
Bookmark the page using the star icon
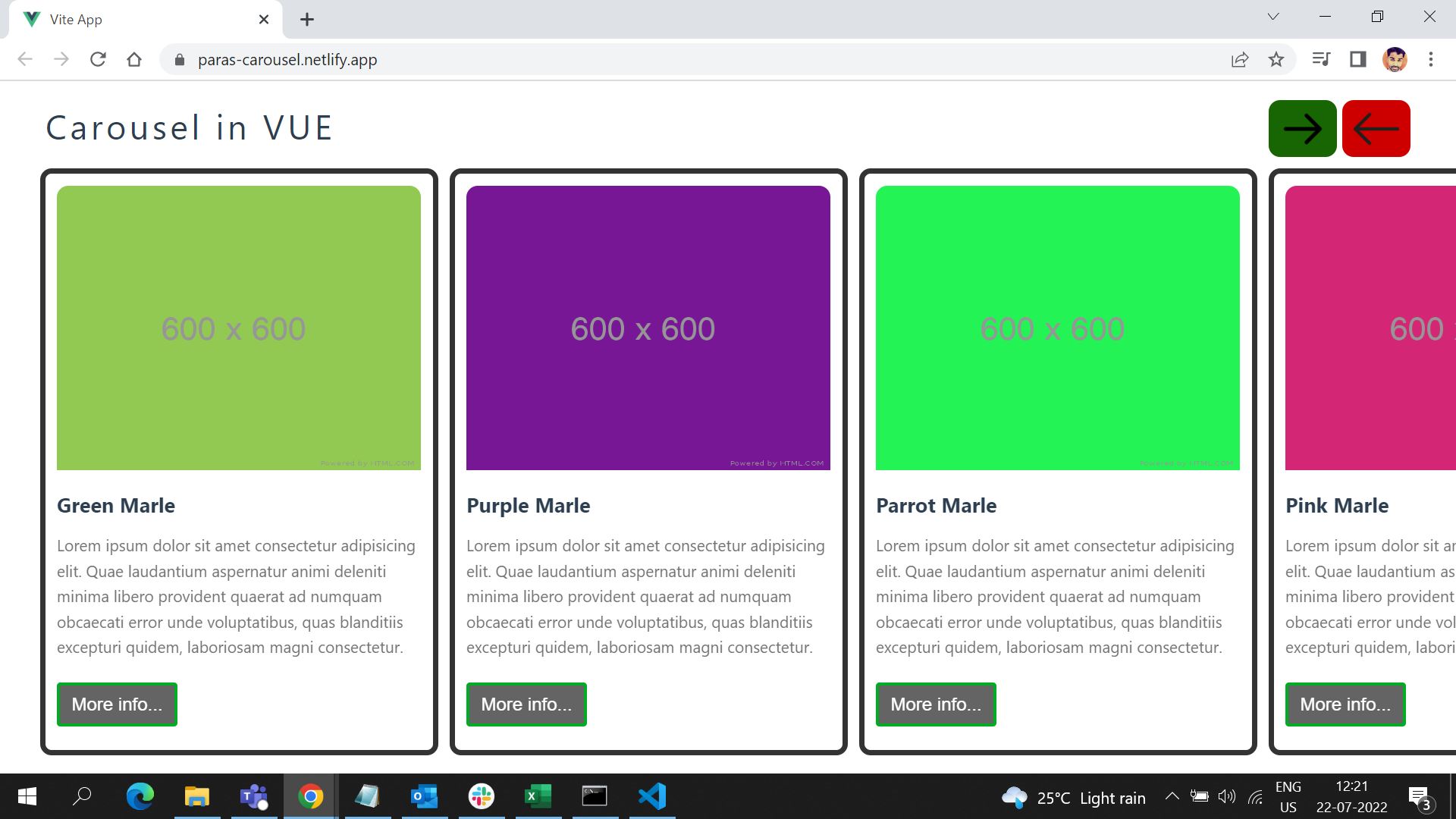click(x=1276, y=59)
